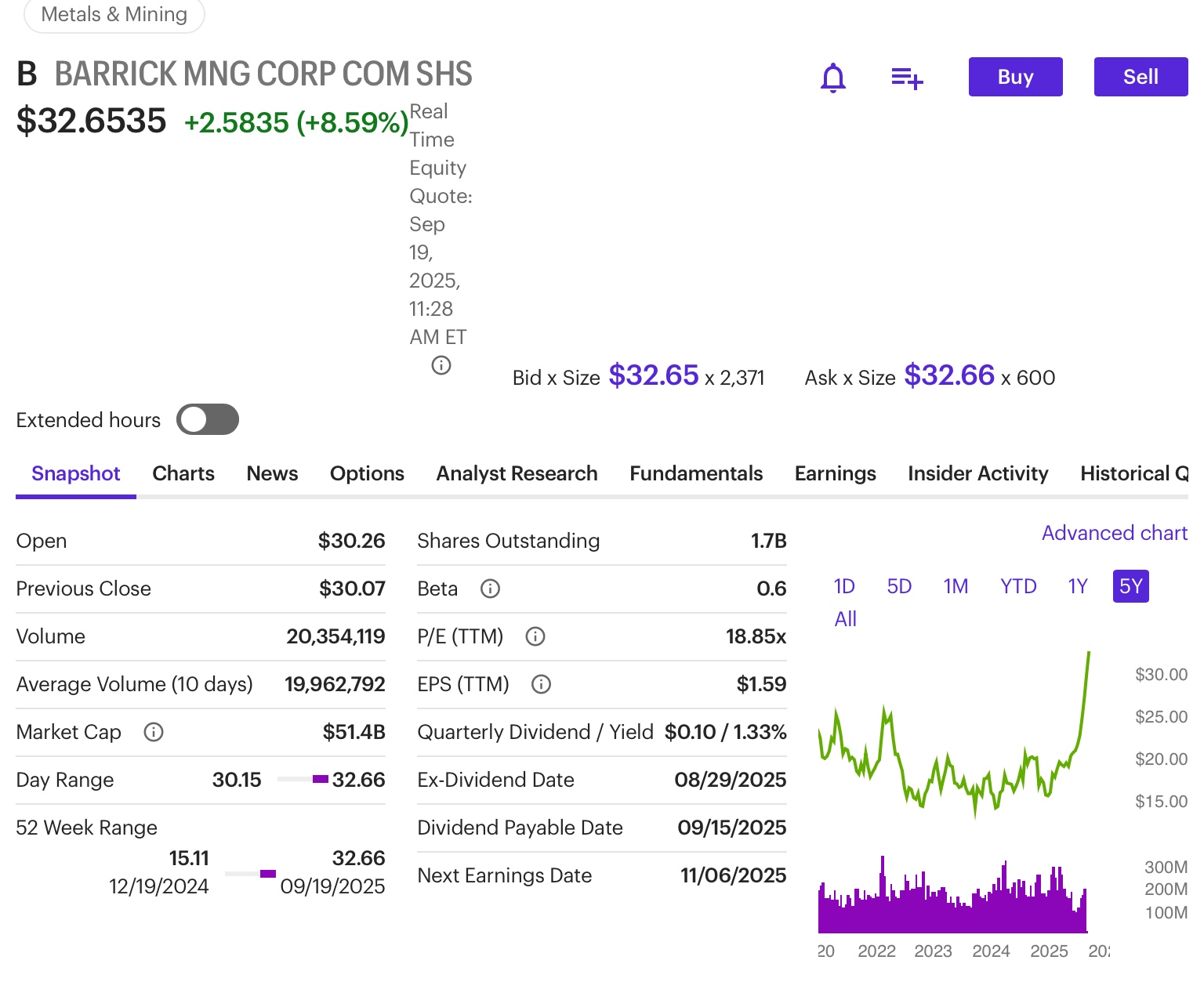
Task: Select the Snapshot tab
Action: coord(76,473)
